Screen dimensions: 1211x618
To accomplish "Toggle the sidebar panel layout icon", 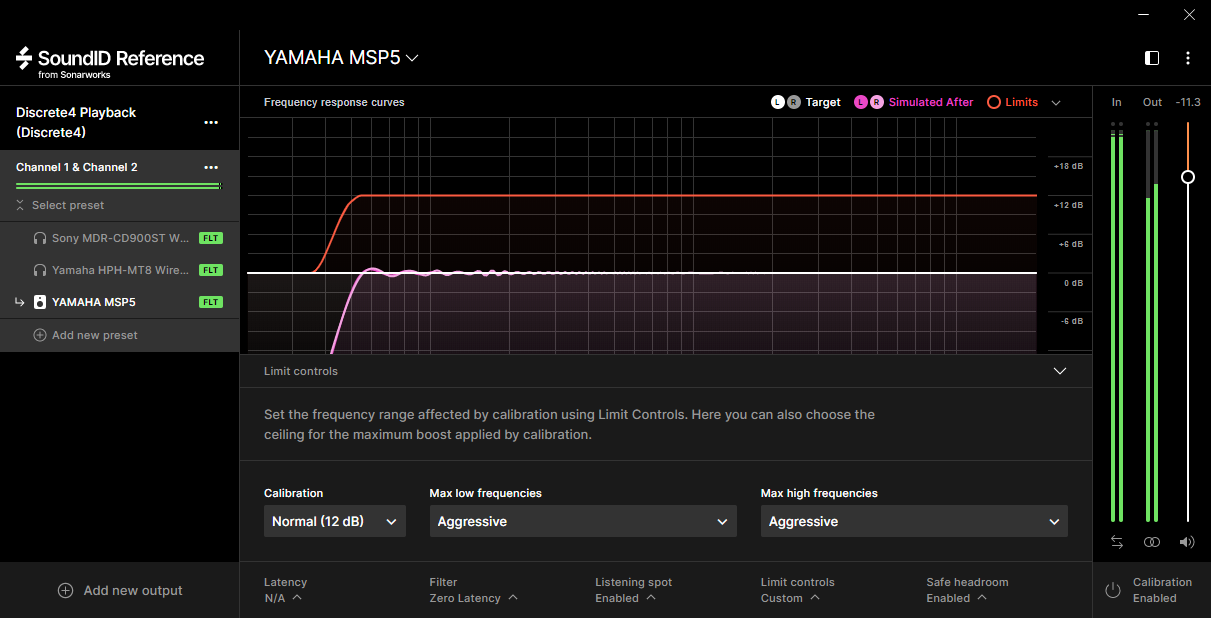I will coord(1152,58).
